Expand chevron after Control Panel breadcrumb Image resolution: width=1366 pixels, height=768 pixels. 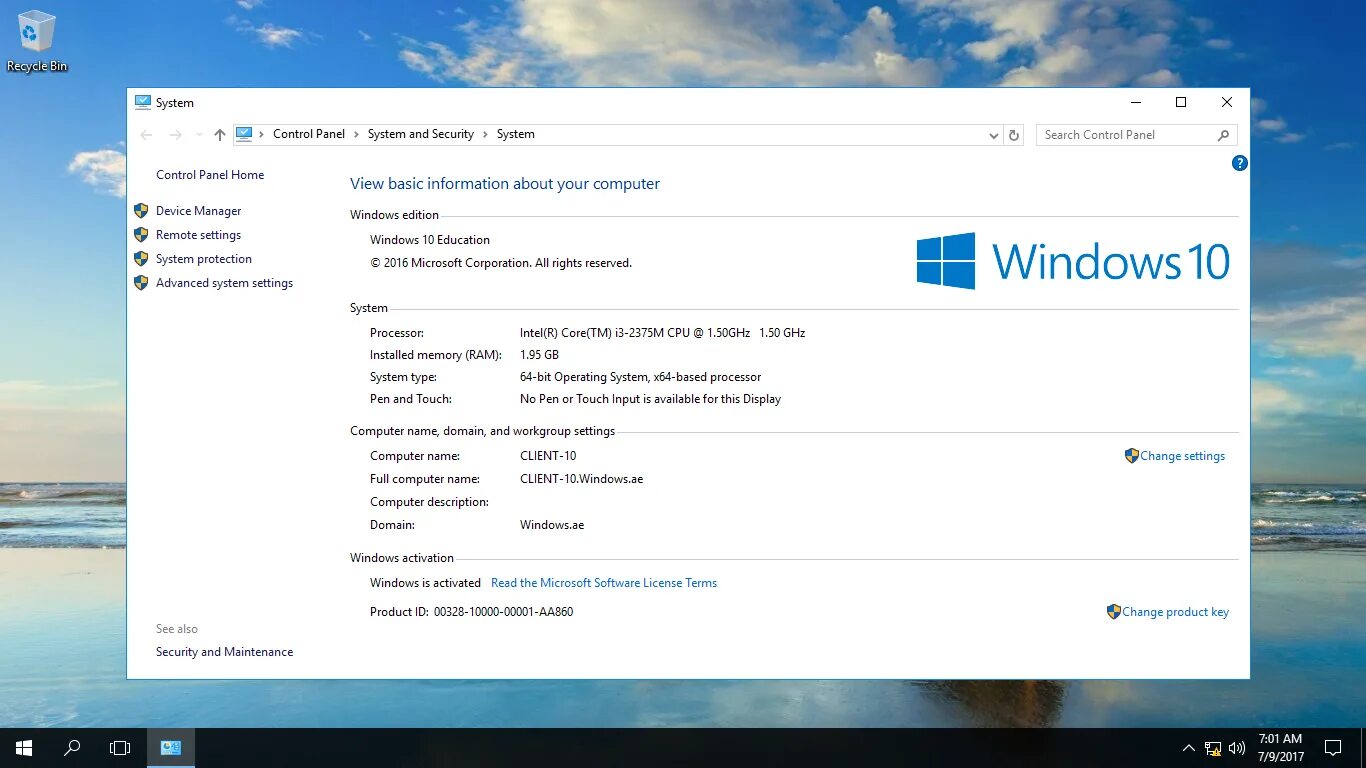pos(356,134)
